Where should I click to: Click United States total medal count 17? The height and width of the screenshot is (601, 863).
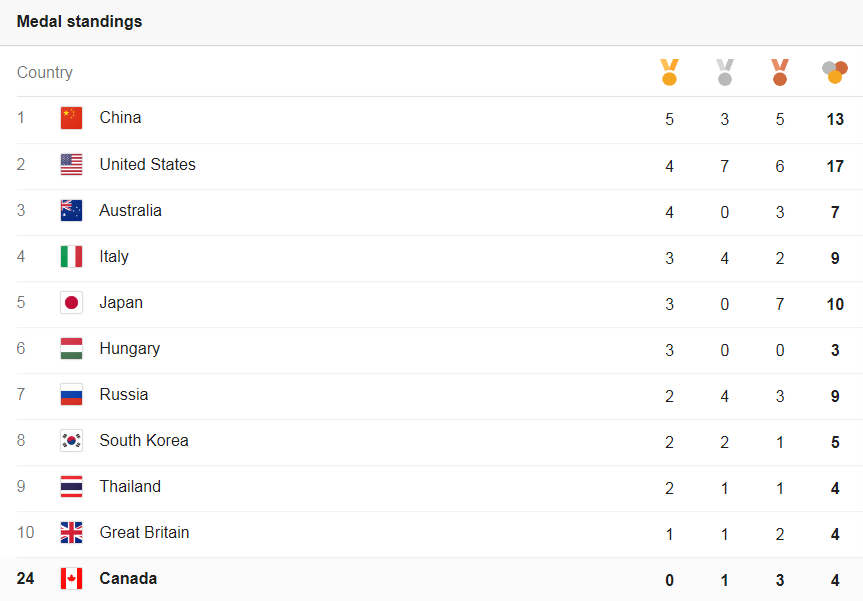[835, 166]
